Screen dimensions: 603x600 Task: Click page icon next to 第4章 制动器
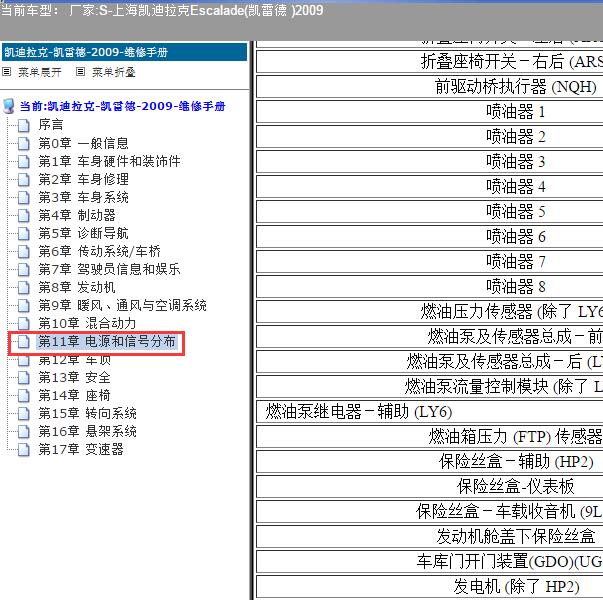(x=24, y=215)
